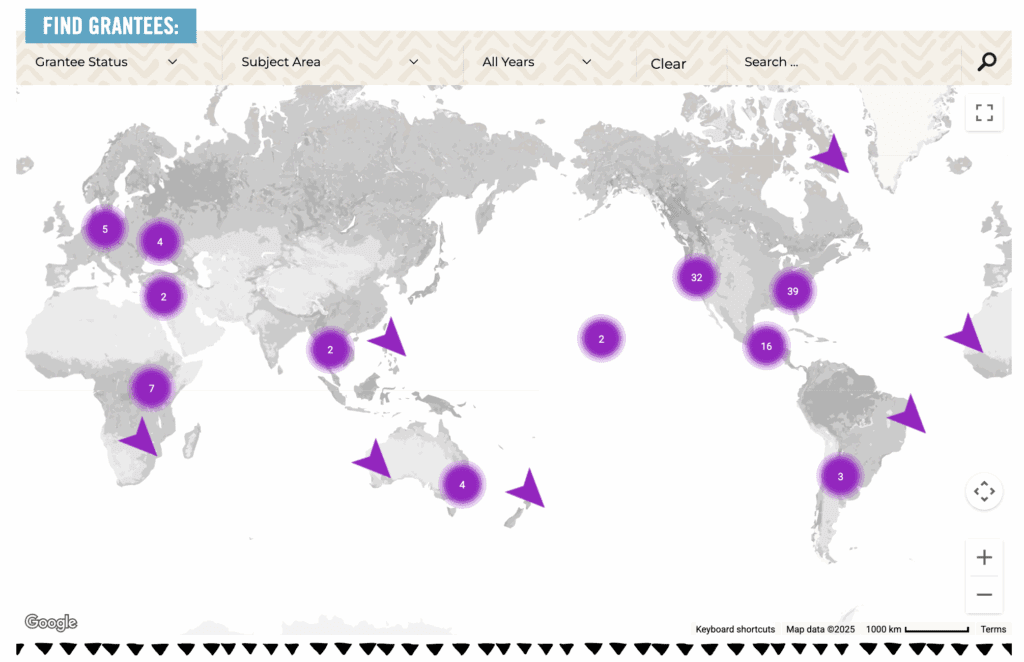This screenshot has width=1024, height=662.
Task: Open the Grantee Status dropdown
Action: point(106,62)
